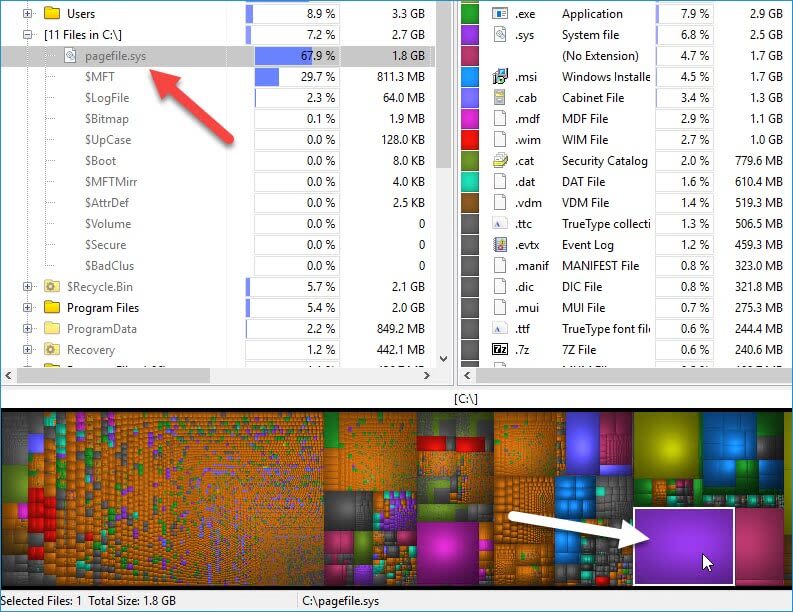Click the Recovery folder icon
This screenshot has height=612, width=793.
[x=52, y=349]
